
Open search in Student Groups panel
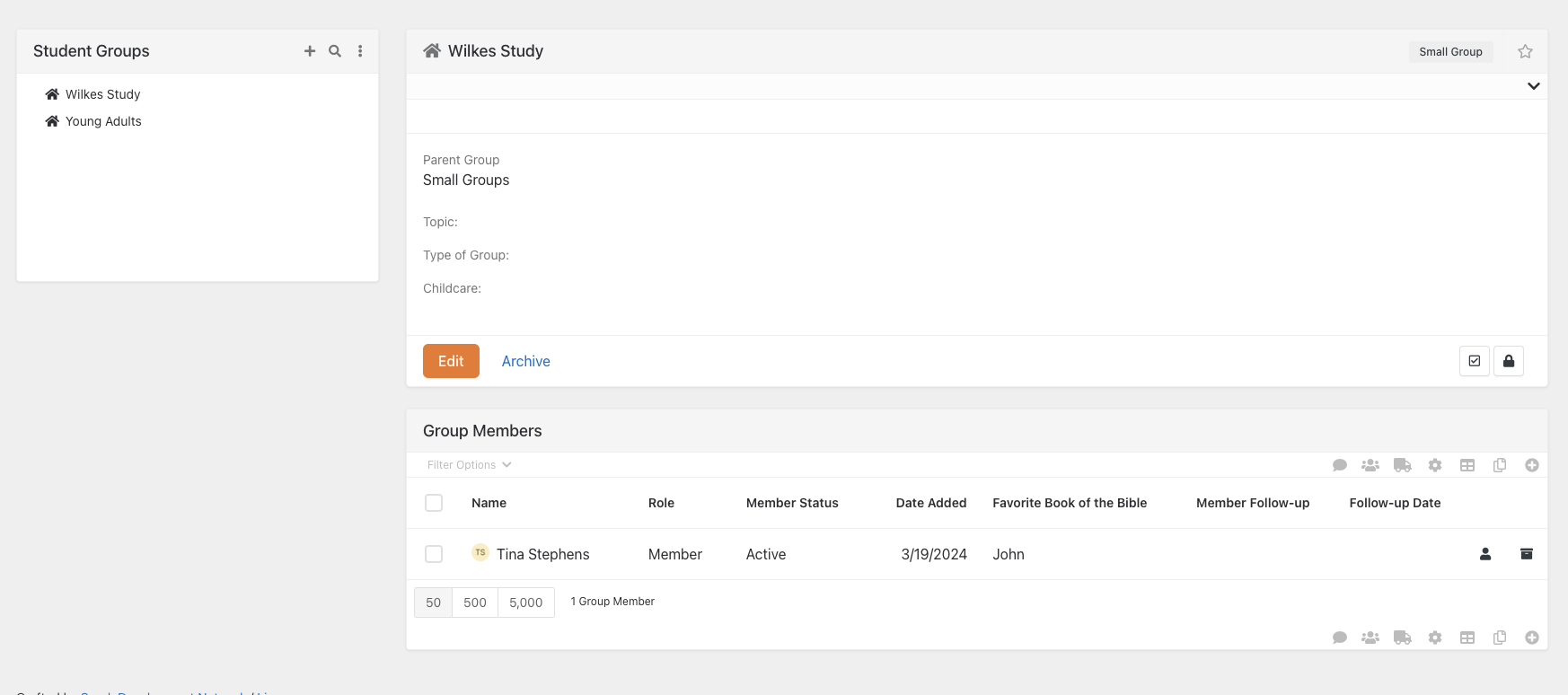[335, 51]
